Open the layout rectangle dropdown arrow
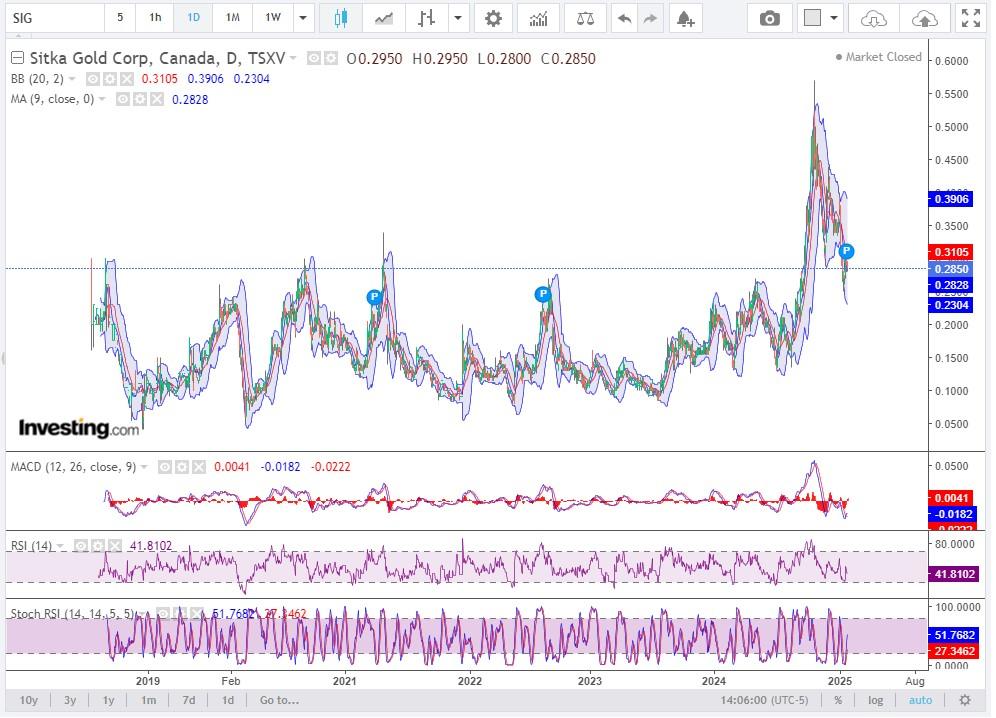This screenshot has width=996, height=718. coord(834,18)
